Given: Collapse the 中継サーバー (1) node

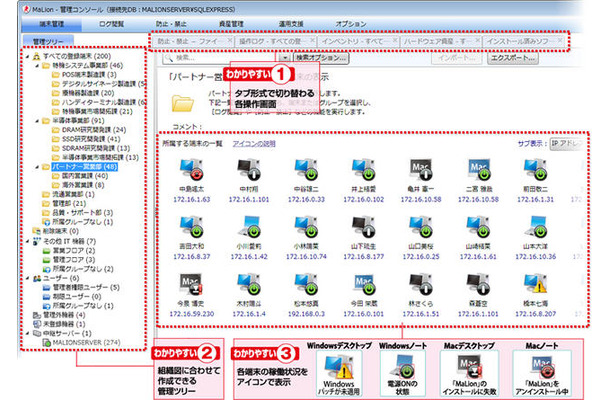Looking at the screenshot, I should 28,333.
